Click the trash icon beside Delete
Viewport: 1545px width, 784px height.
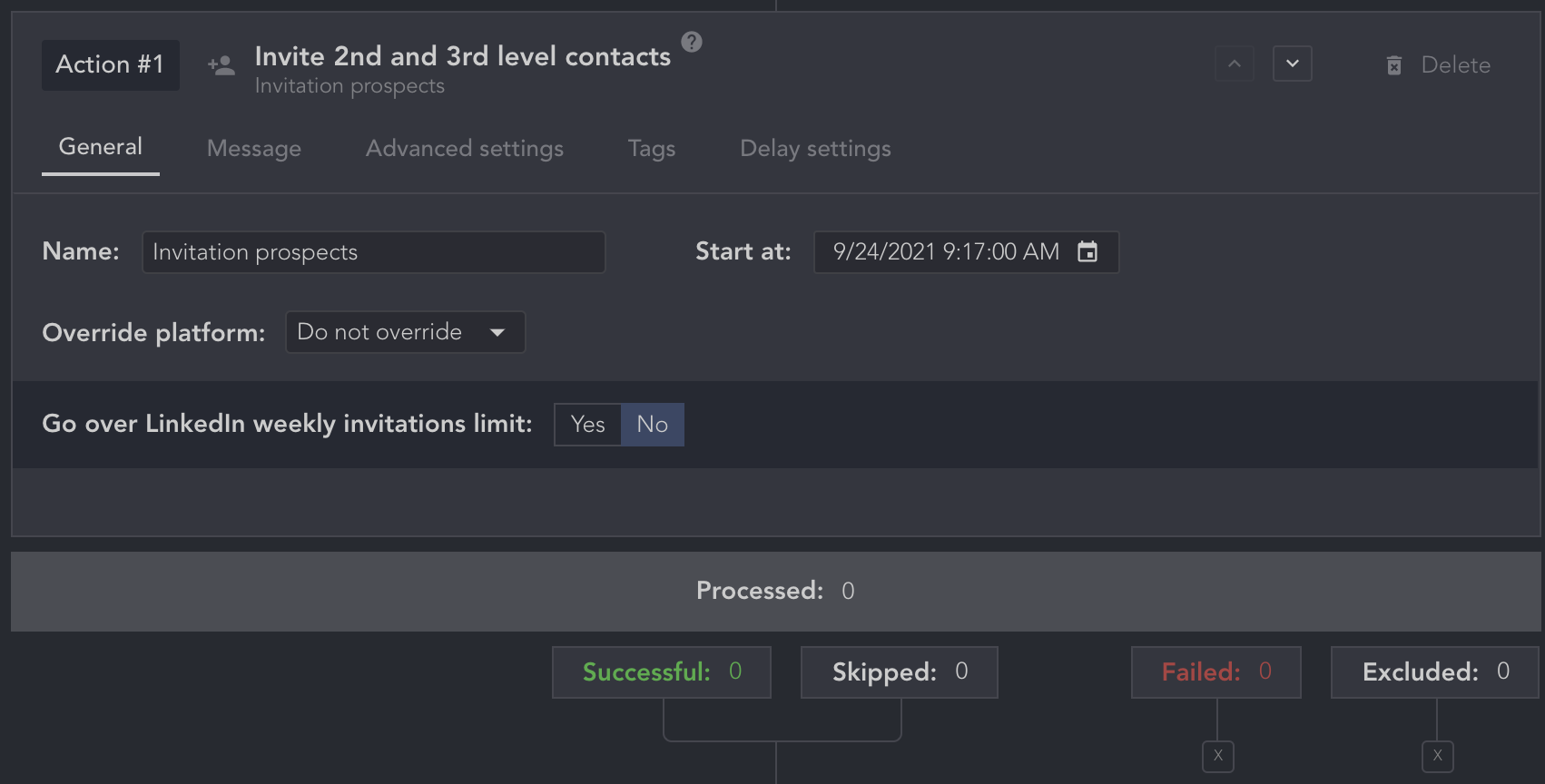[x=1394, y=65]
